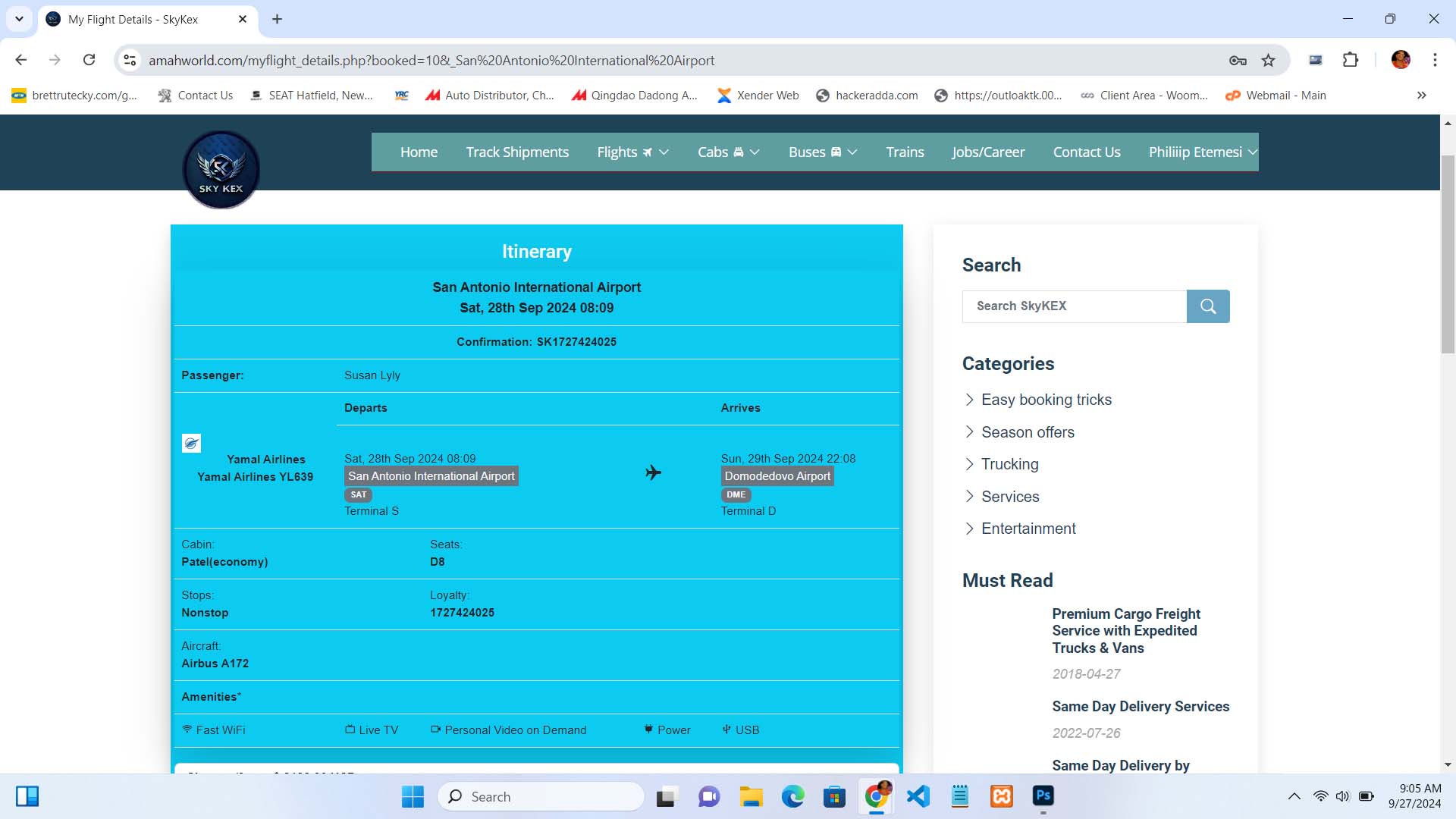Open Trains menu item
The image size is (1456, 819).
click(x=905, y=152)
